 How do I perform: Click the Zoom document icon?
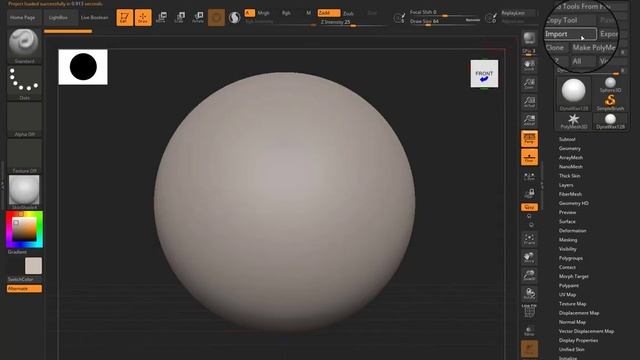click(x=529, y=84)
